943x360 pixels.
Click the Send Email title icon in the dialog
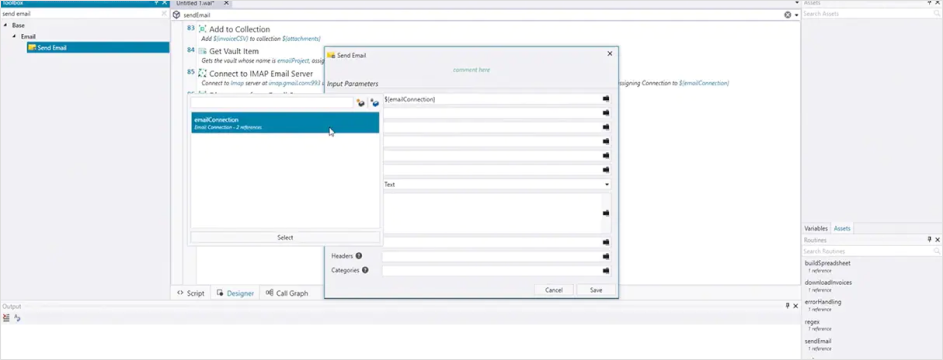click(331, 55)
